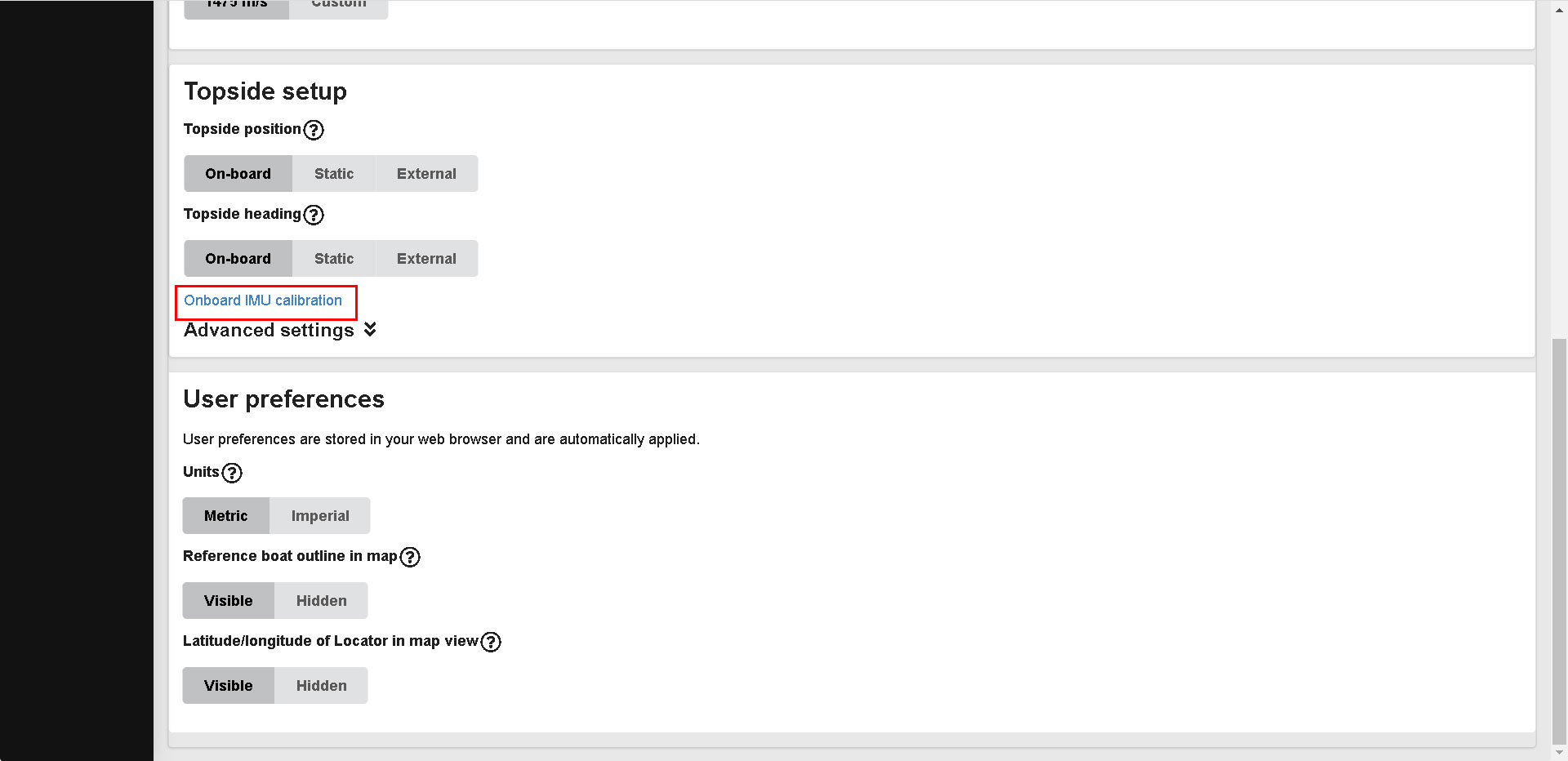Image resolution: width=1568 pixels, height=761 pixels.
Task: Set Topside heading to External
Action: [426, 259]
